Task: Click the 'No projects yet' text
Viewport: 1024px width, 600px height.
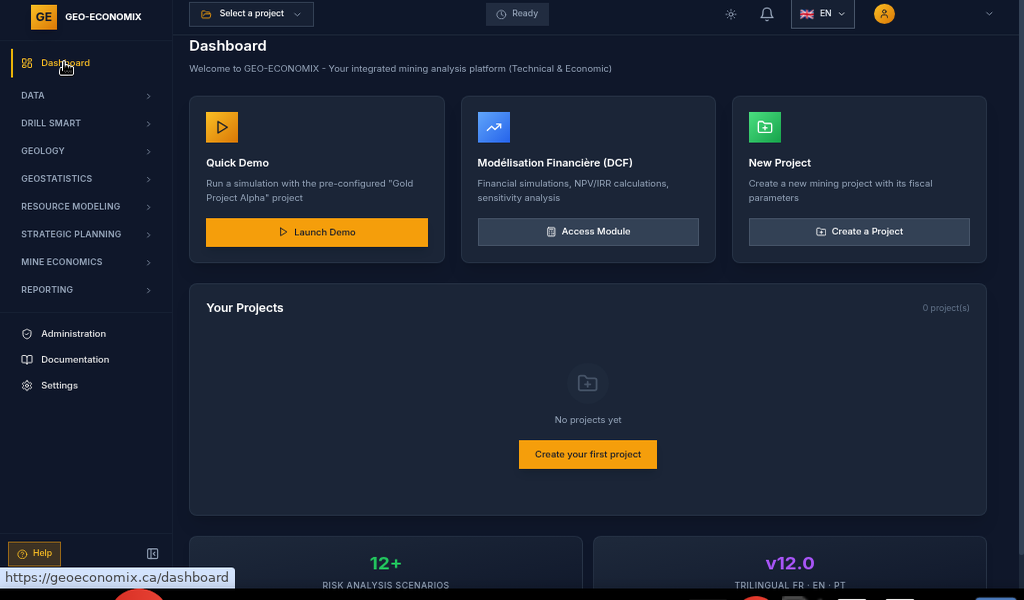Action: (x=588, y=420)
